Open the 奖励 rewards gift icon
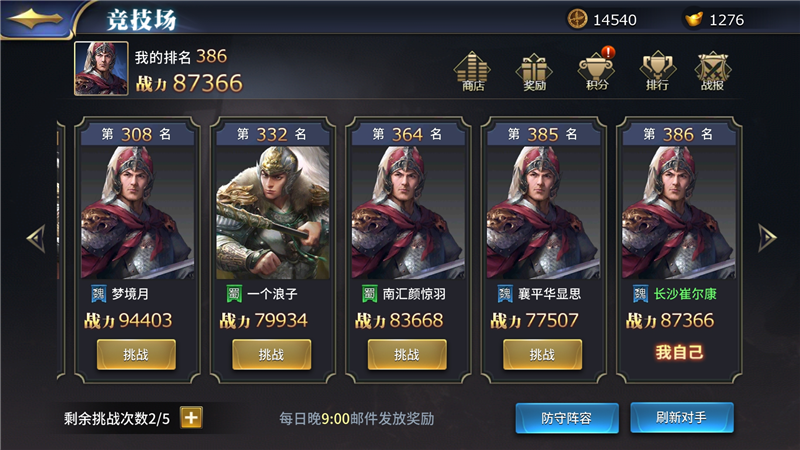The width and height of the screenshot is (800, 450). click(x=534, y=72)
